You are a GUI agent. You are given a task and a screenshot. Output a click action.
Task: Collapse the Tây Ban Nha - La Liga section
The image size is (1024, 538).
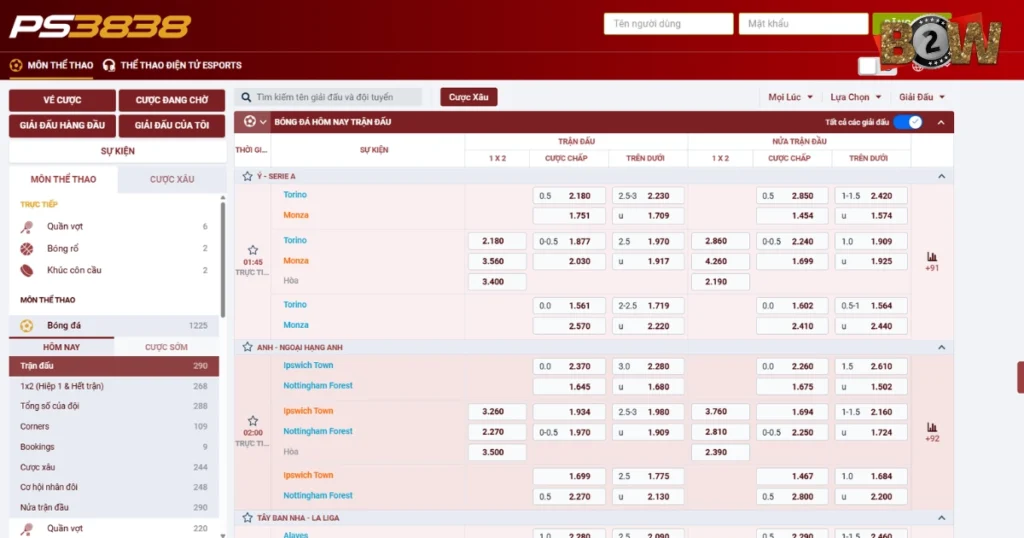(x=941, y=518)
